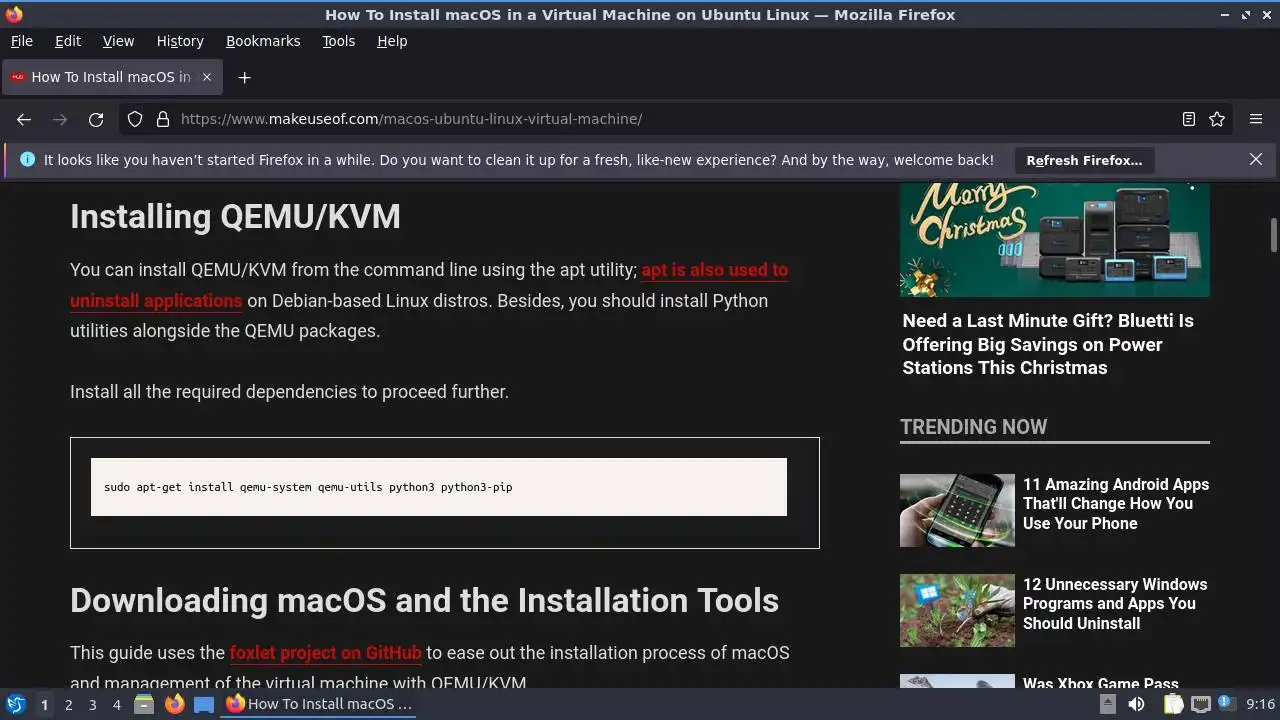Click the info icon in notification bar
Viewport: 1280px width, 720px height.
tap(27, 160)
